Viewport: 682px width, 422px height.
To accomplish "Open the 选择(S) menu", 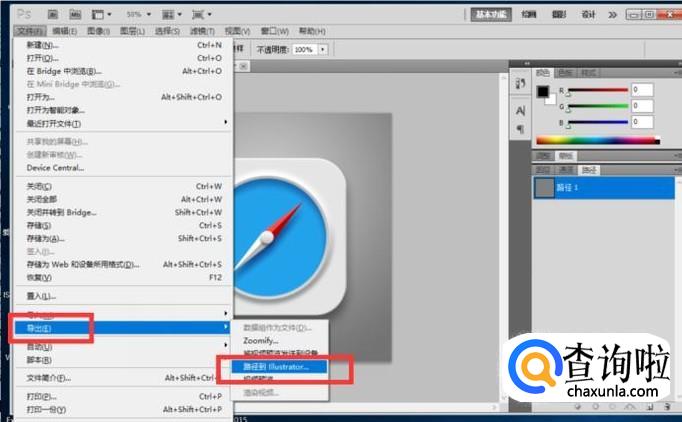I will click(x=167, y=31).
